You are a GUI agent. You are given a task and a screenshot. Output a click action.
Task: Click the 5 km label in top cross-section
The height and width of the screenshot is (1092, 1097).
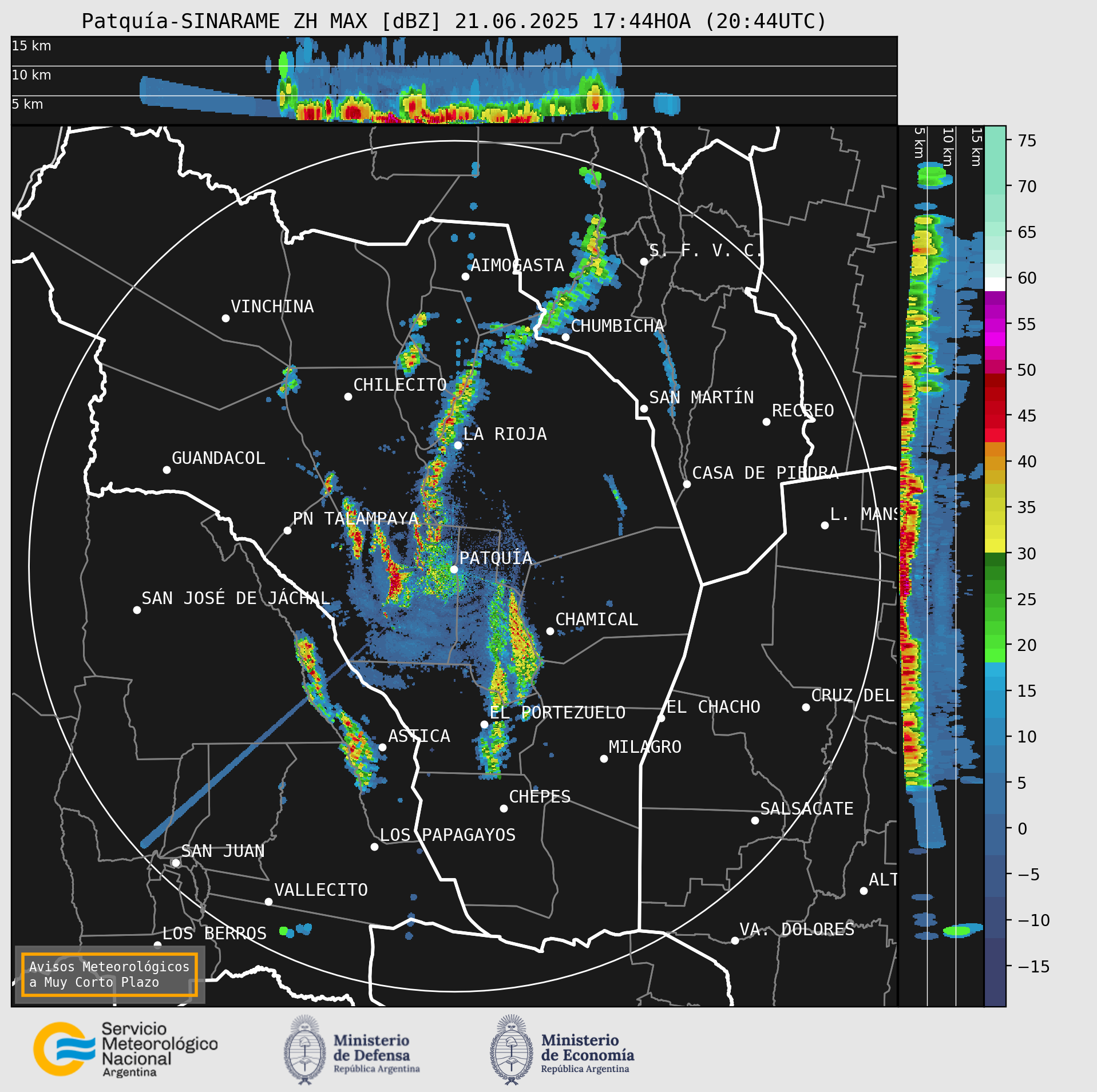27,104
